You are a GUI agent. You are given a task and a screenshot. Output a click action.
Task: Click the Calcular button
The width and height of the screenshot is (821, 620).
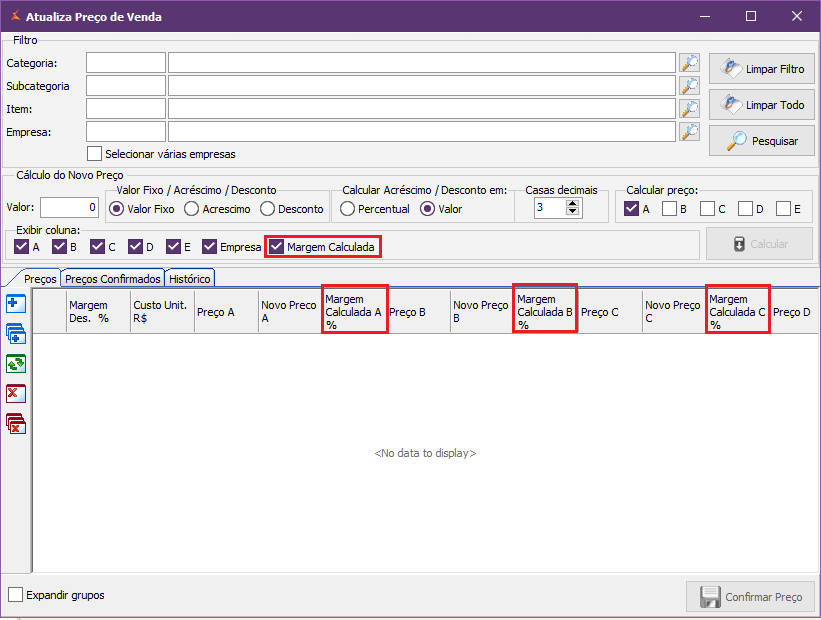759,244
